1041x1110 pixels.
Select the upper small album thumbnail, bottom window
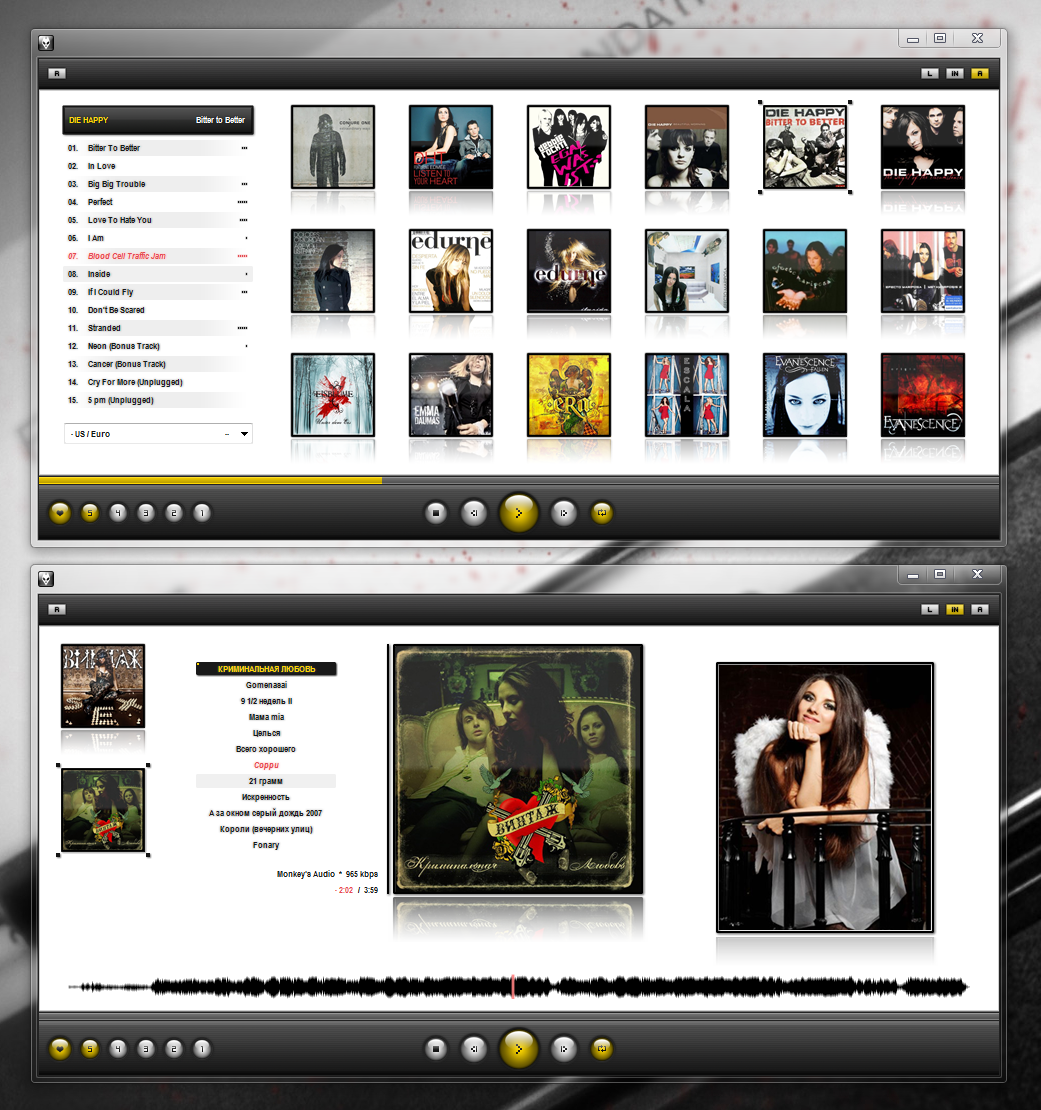tap(103, 686)
